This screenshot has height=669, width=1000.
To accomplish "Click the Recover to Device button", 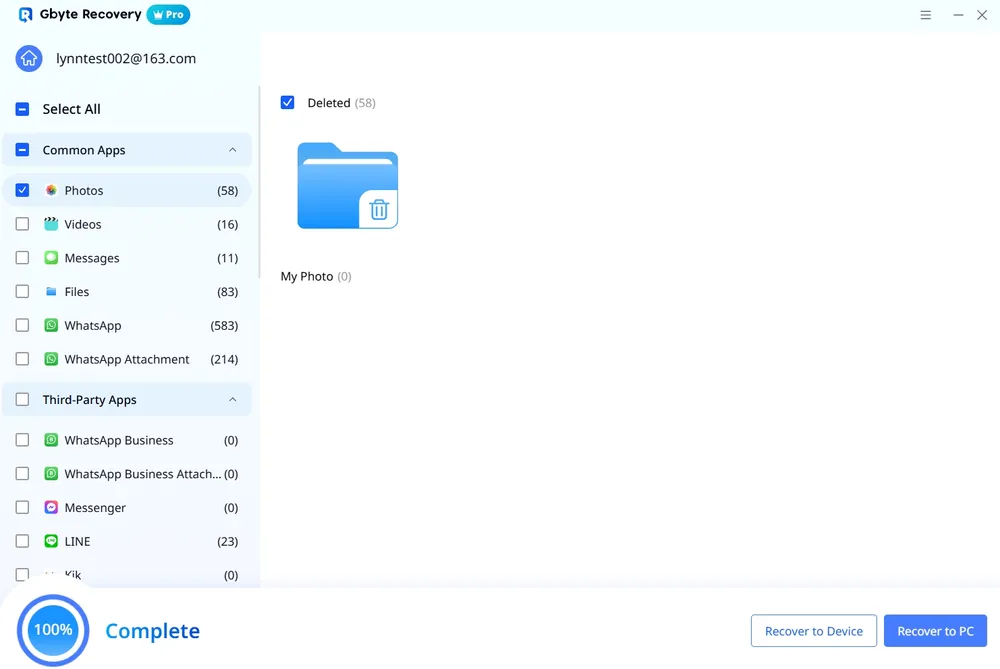I will click(x=814, y=631).
